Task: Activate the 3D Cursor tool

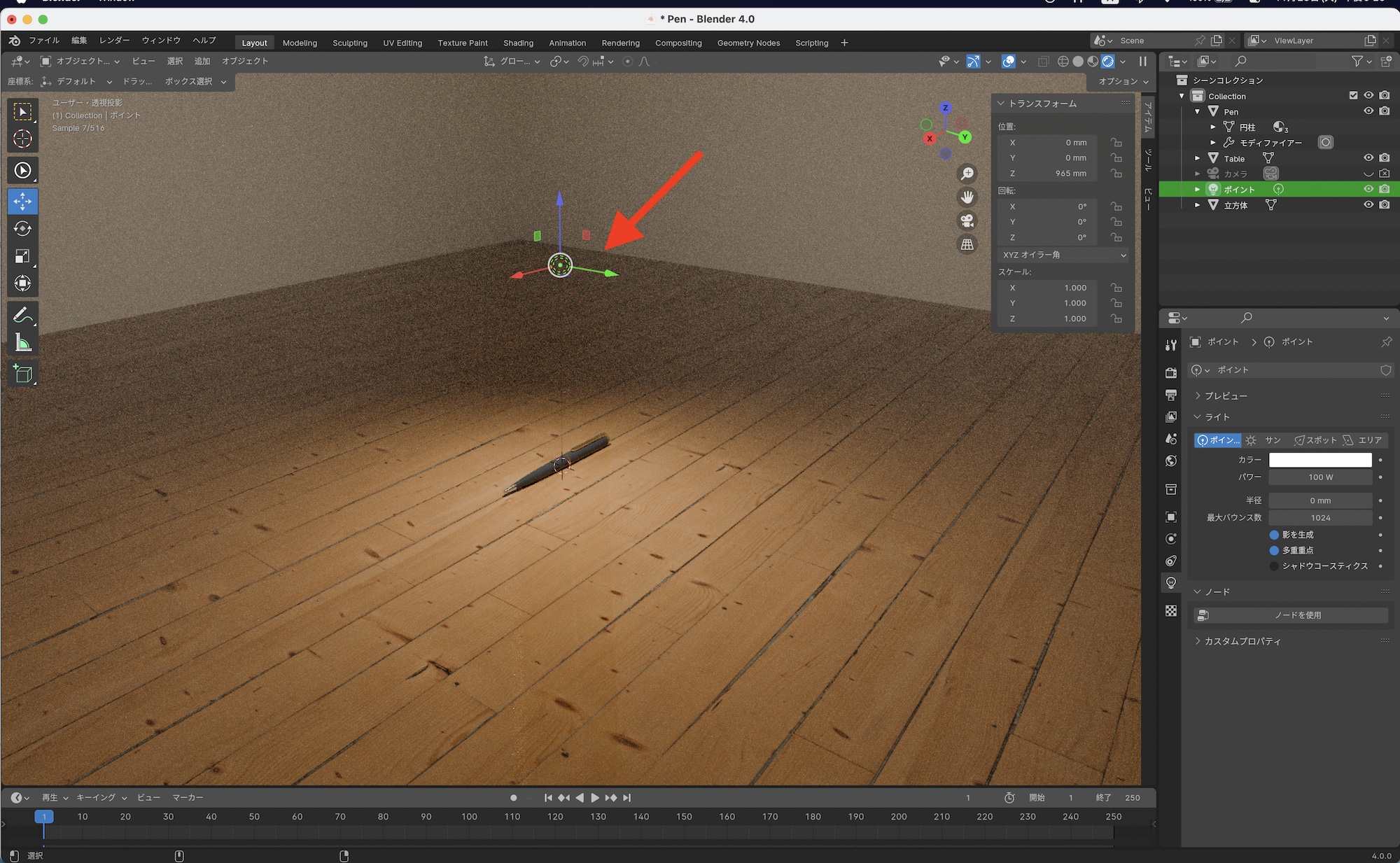Action: (22, 139)
